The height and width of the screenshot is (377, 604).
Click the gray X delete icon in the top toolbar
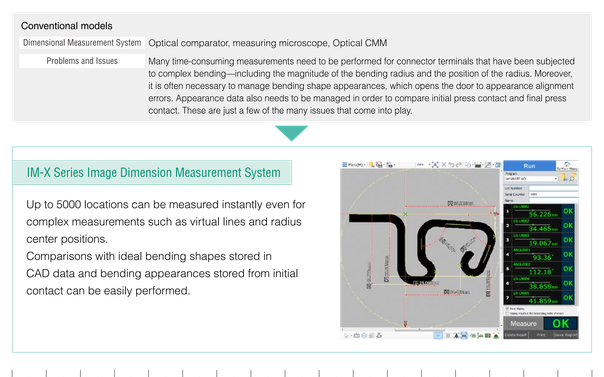click(444, 165)
